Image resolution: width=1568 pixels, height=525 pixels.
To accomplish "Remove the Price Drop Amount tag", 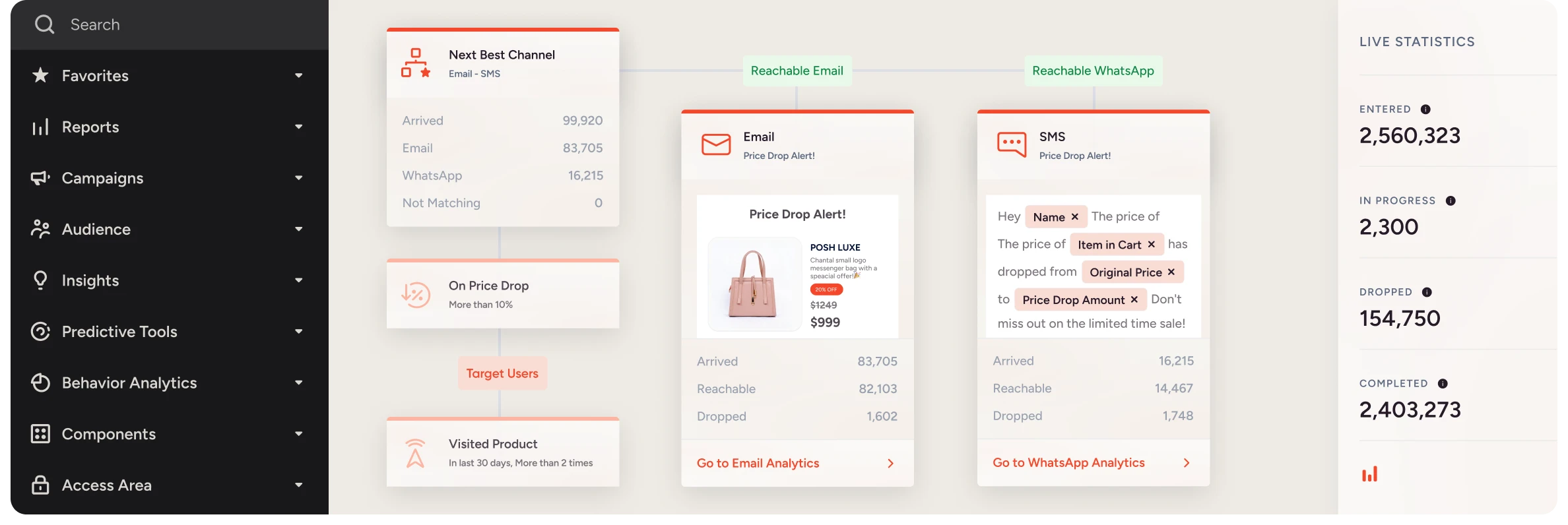I will coord(1134,299).
